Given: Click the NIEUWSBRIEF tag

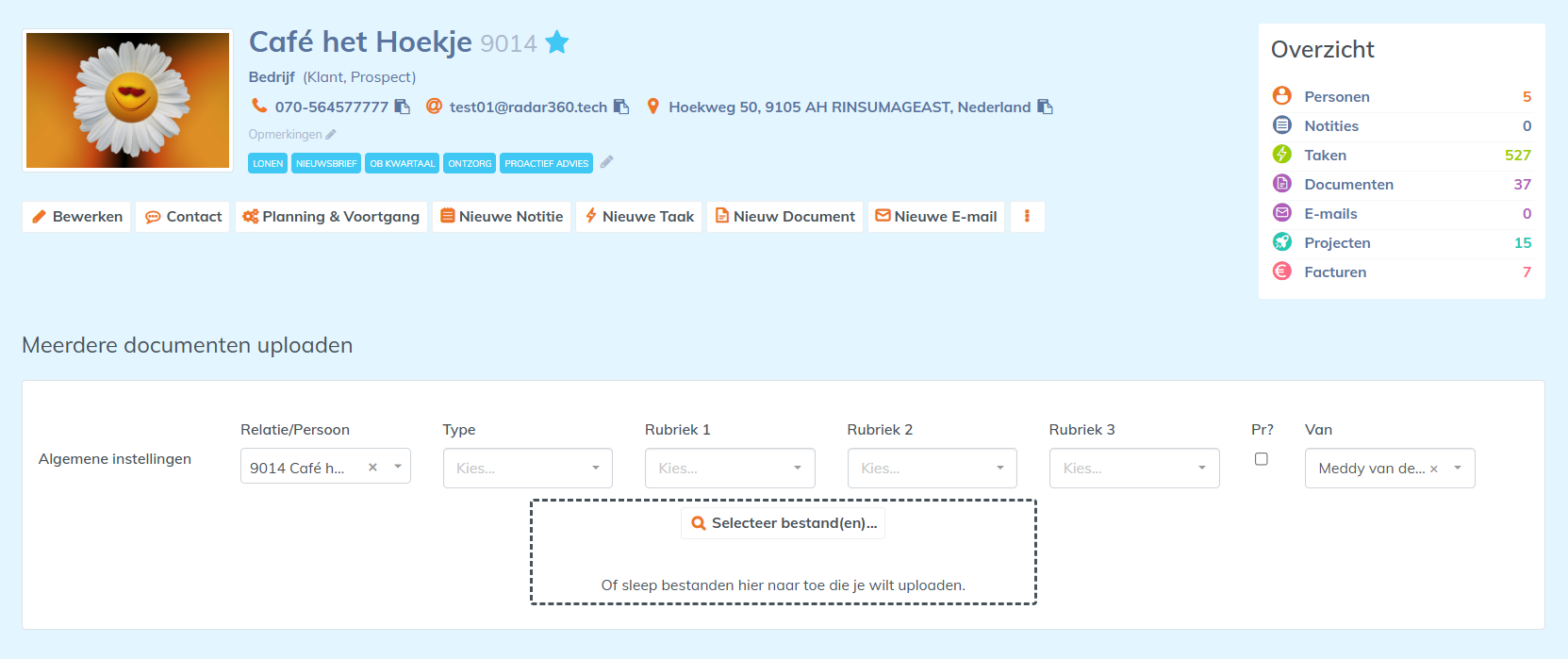Looking at the screenshot, I should coord(326,163).
